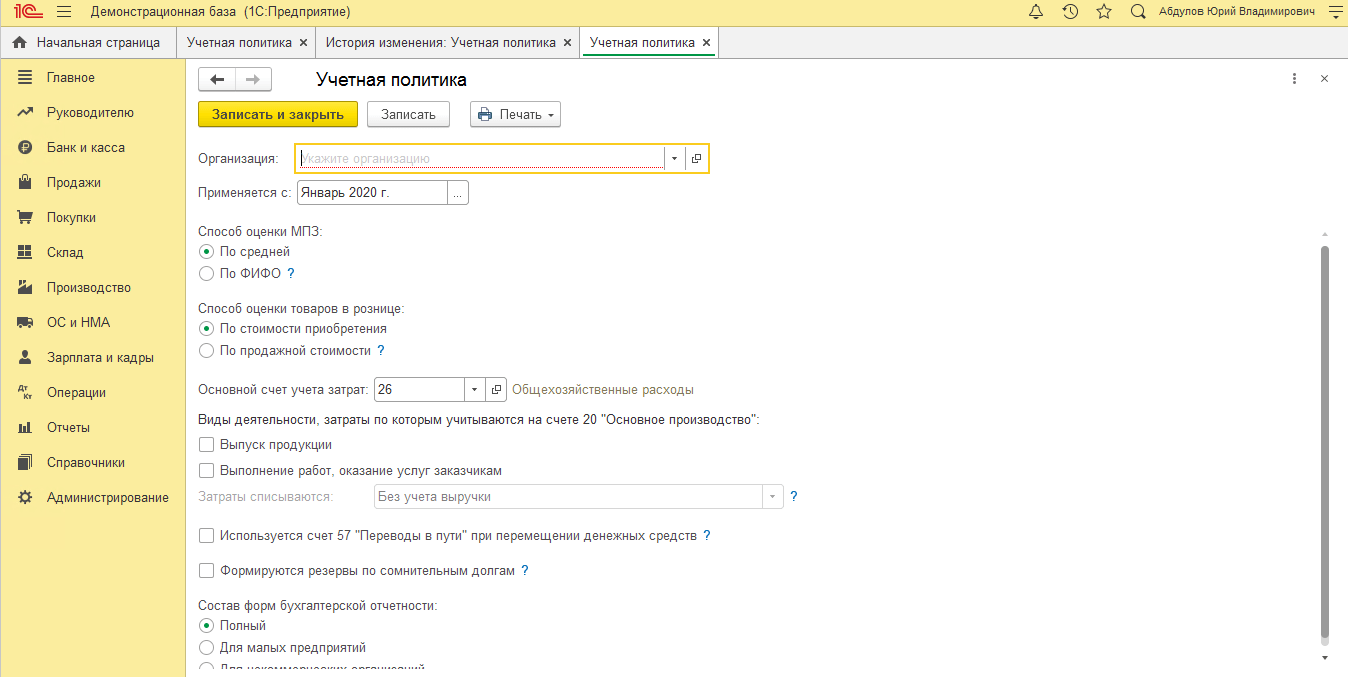Open organization field's open-form icon
The width and height of the screenshot is (1348, 677).
coord(697,159)
